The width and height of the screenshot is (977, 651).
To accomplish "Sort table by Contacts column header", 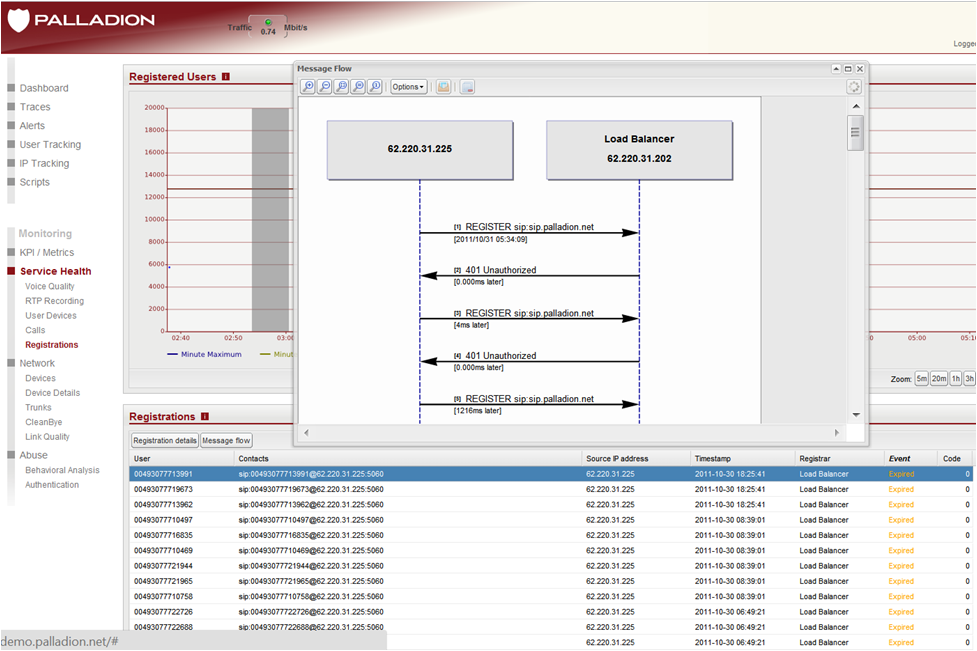I will 408,459.
